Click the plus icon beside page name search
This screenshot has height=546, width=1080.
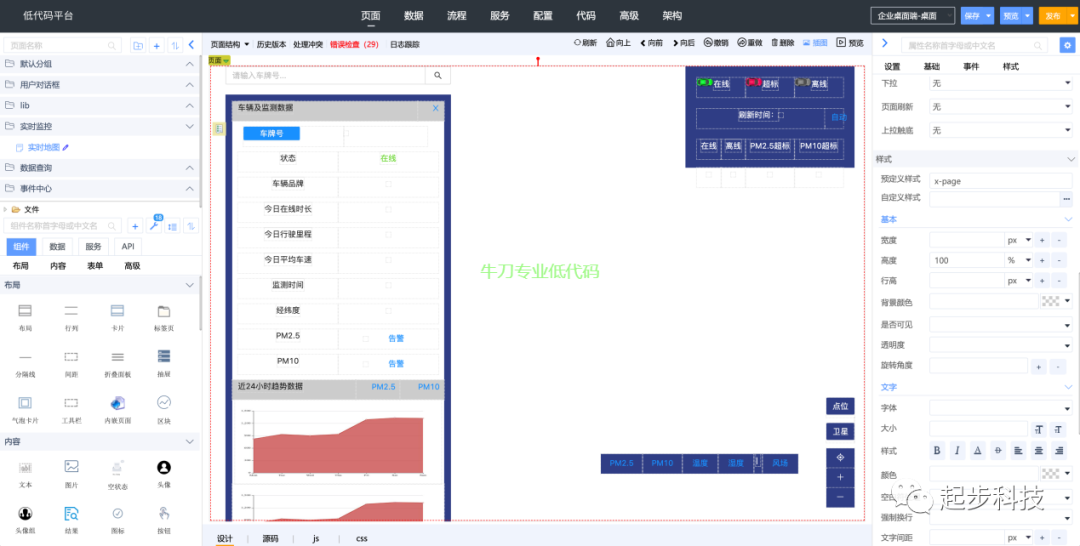tap(156, 45)
